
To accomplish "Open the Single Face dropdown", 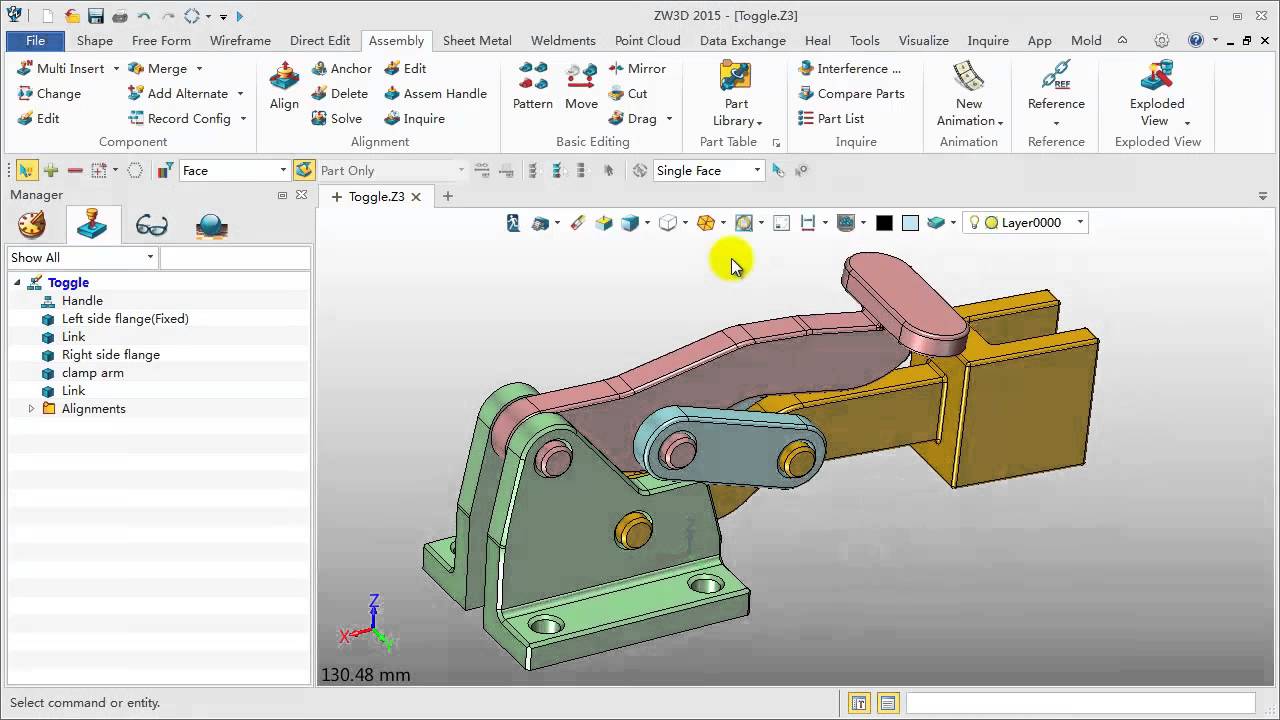I will 757,170.
